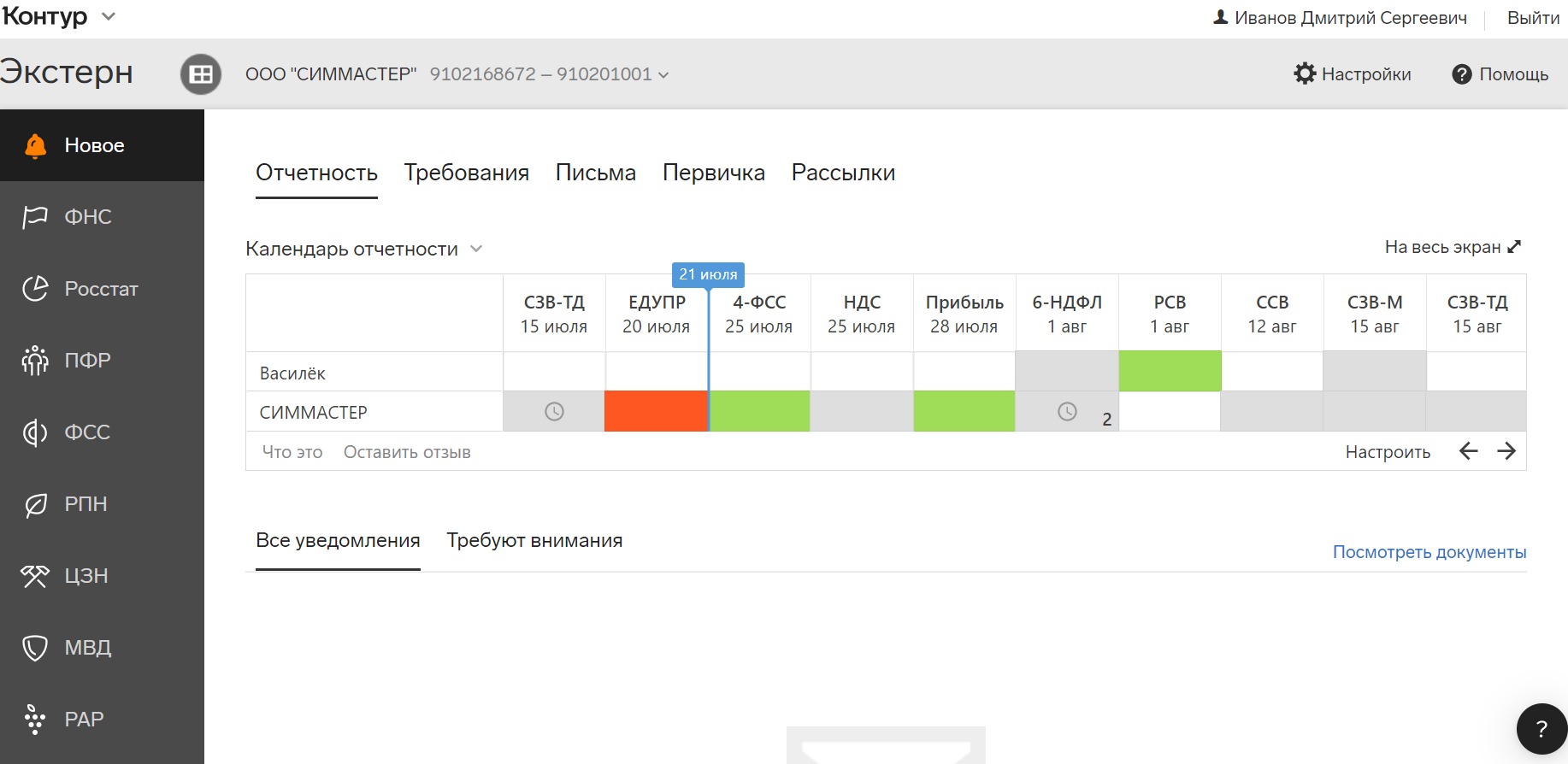Open the organizations grid icon button

201,74
